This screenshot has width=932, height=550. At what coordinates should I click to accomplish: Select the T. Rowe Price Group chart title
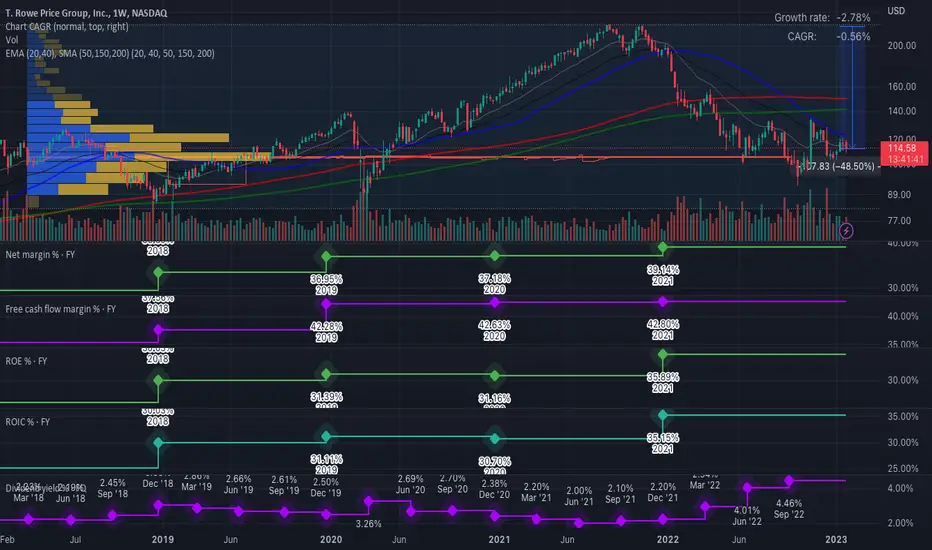coord(86,12)
